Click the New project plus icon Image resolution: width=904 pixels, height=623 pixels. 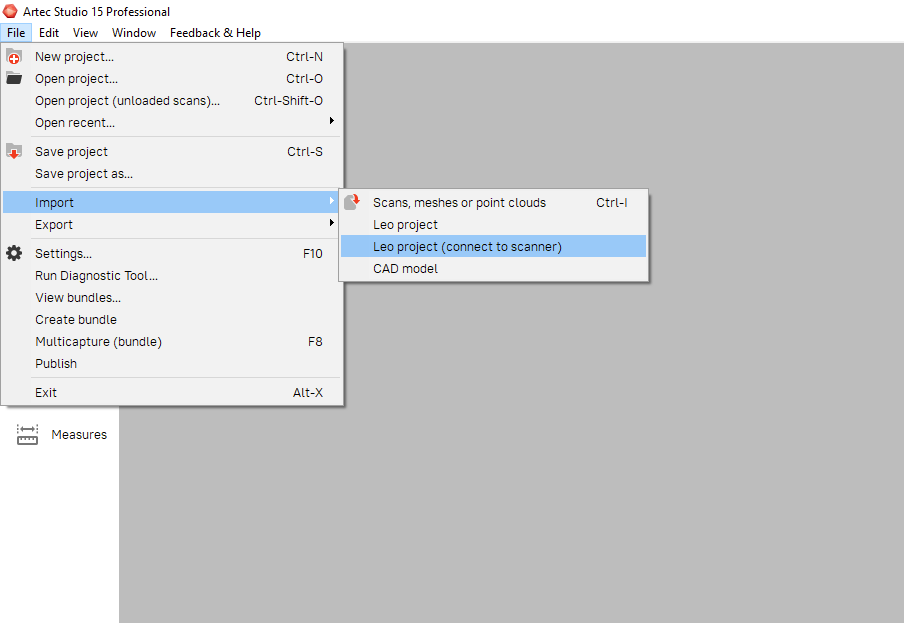[14, 56]
